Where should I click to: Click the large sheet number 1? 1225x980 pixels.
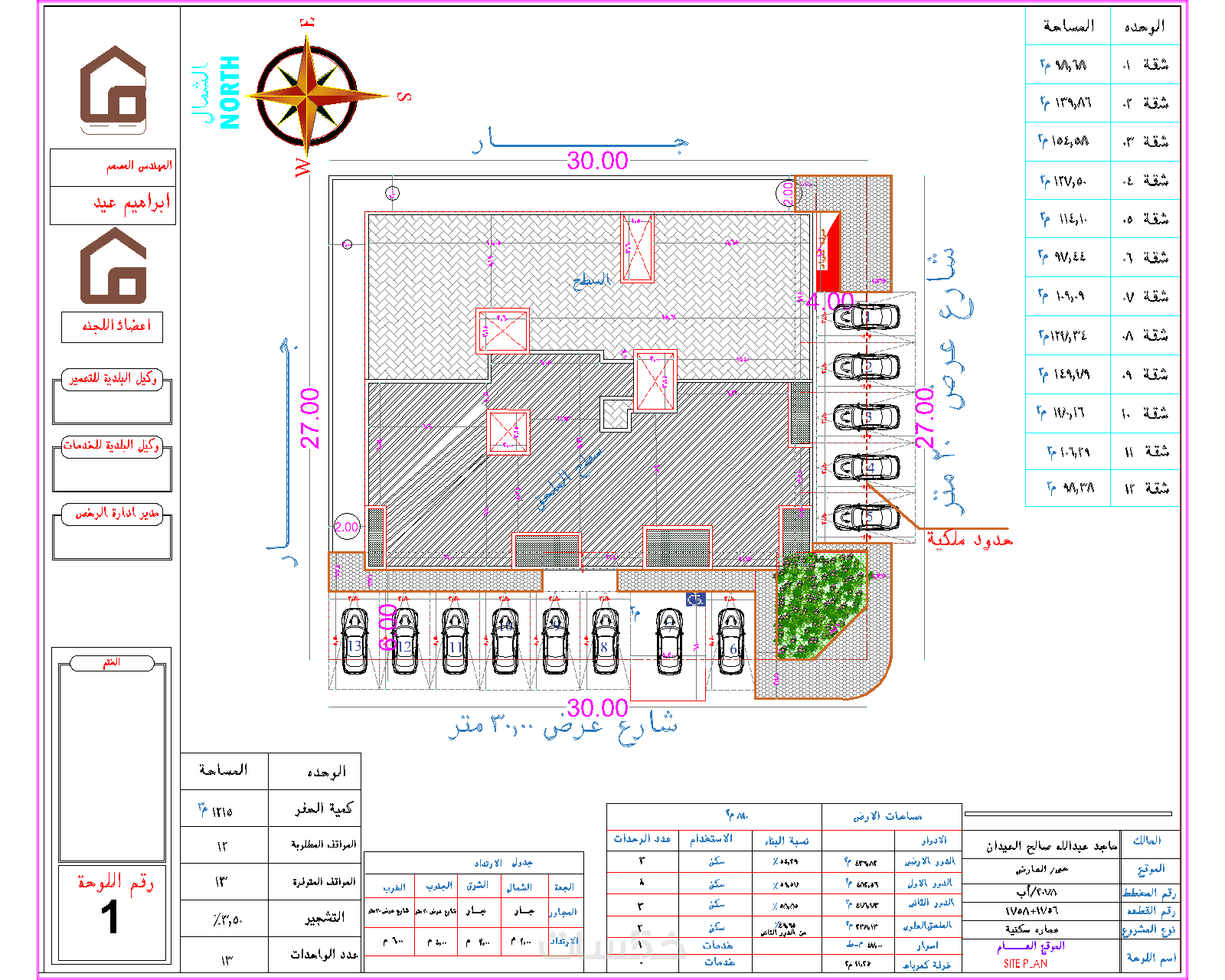110,917
